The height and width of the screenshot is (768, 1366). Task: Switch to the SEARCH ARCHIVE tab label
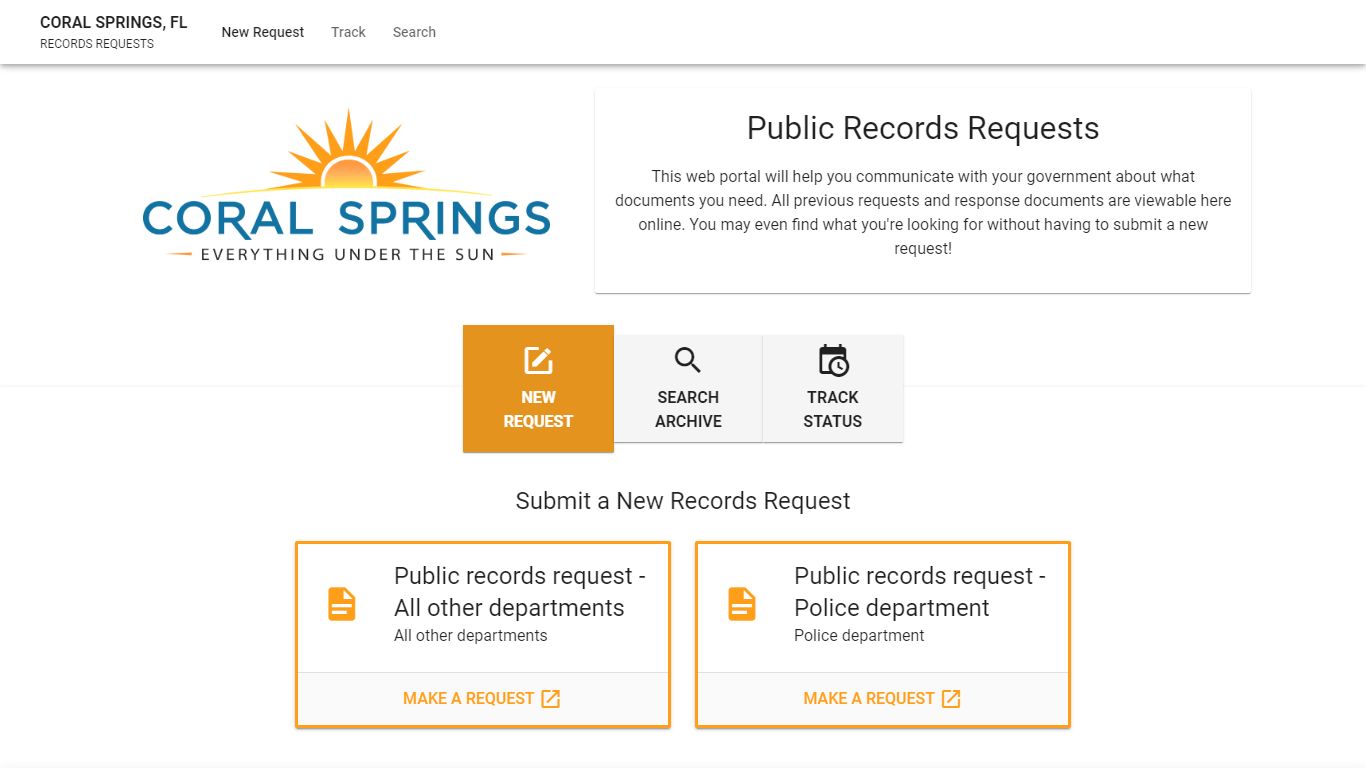click(x=688, y=409)
